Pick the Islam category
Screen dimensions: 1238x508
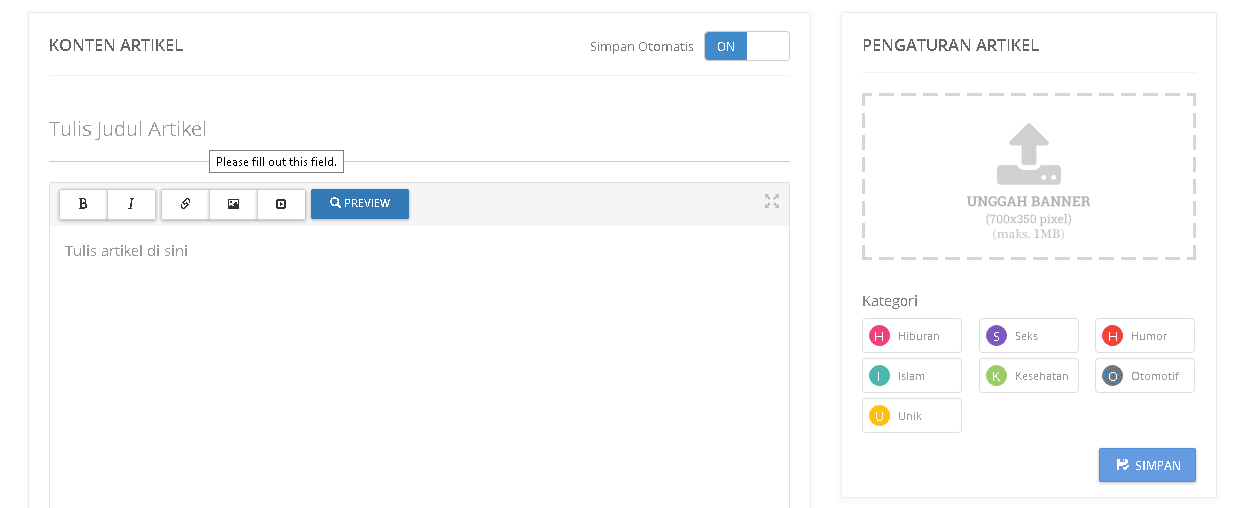(912, 376)
